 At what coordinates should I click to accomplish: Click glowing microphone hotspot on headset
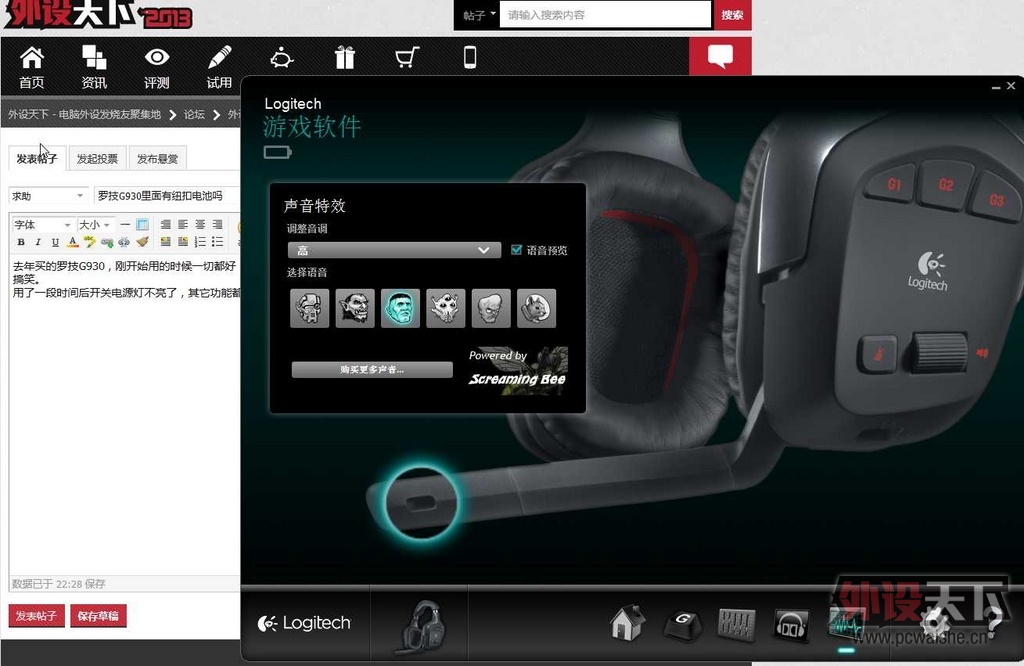pyautogui.click(x=421, y=503)
